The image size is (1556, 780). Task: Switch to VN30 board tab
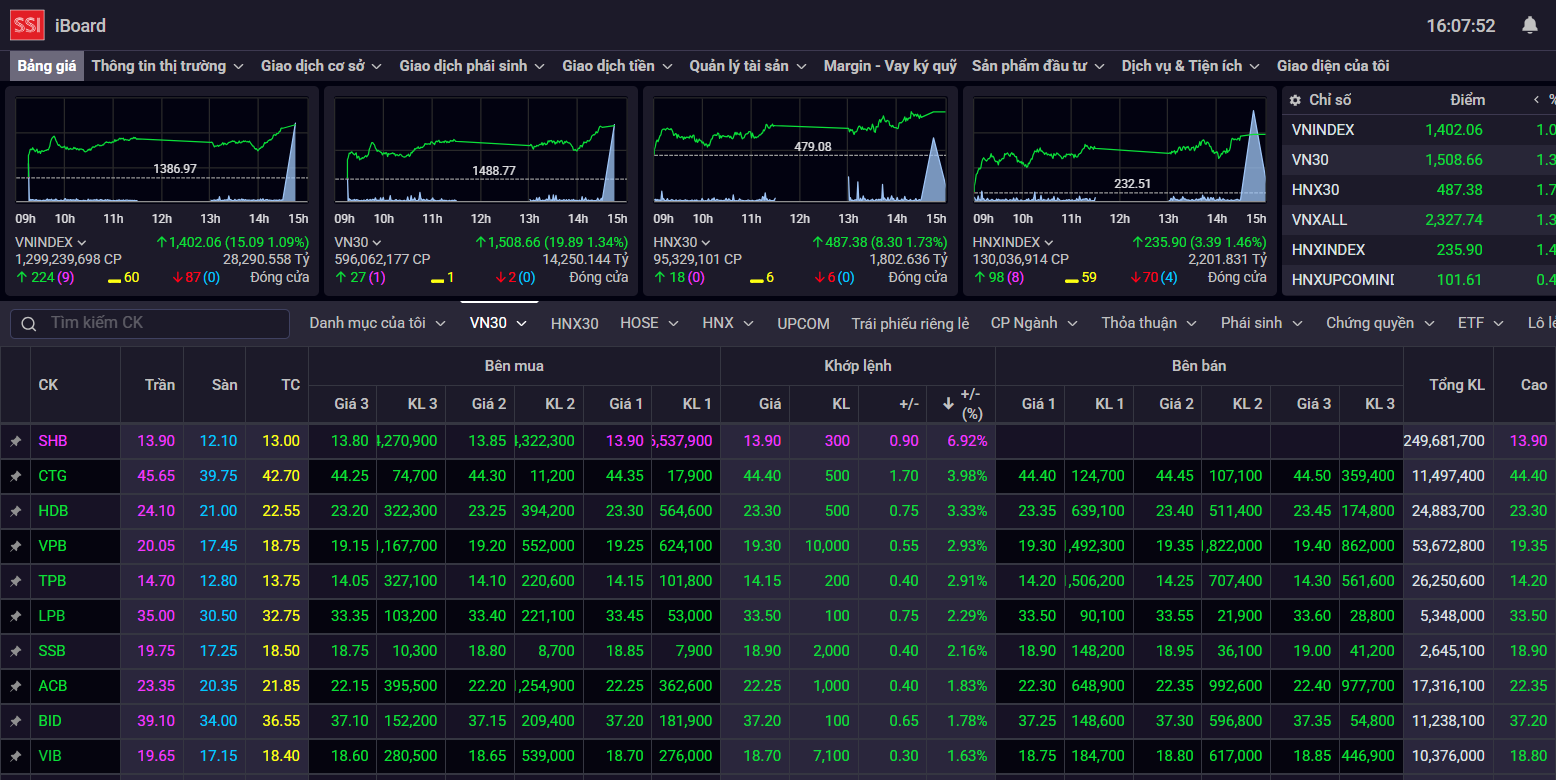click(x=499, y=323)
